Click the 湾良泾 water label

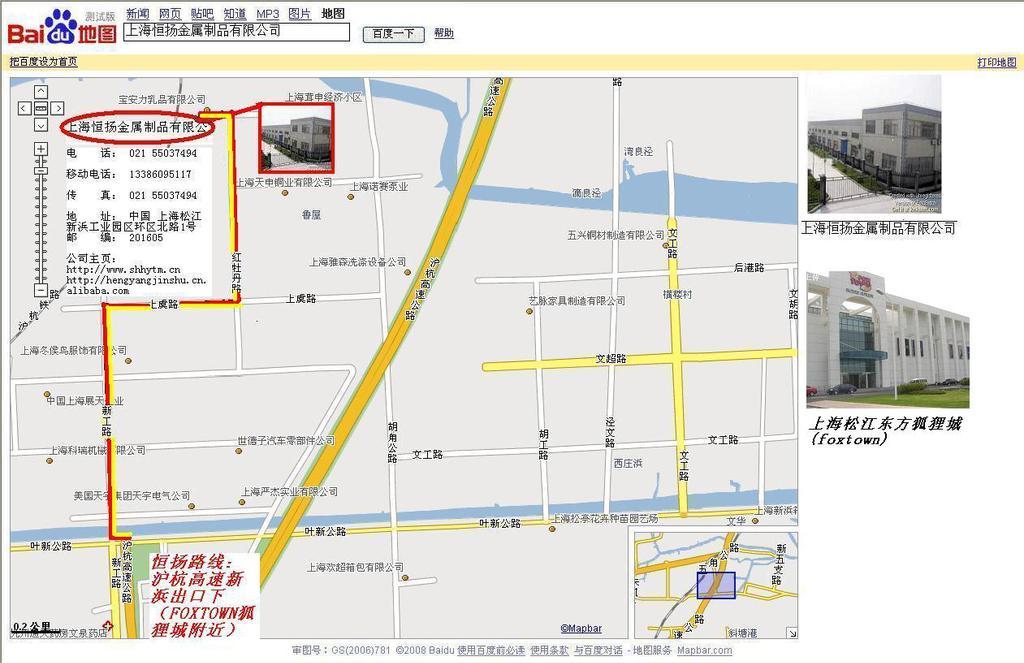(638, 151)
